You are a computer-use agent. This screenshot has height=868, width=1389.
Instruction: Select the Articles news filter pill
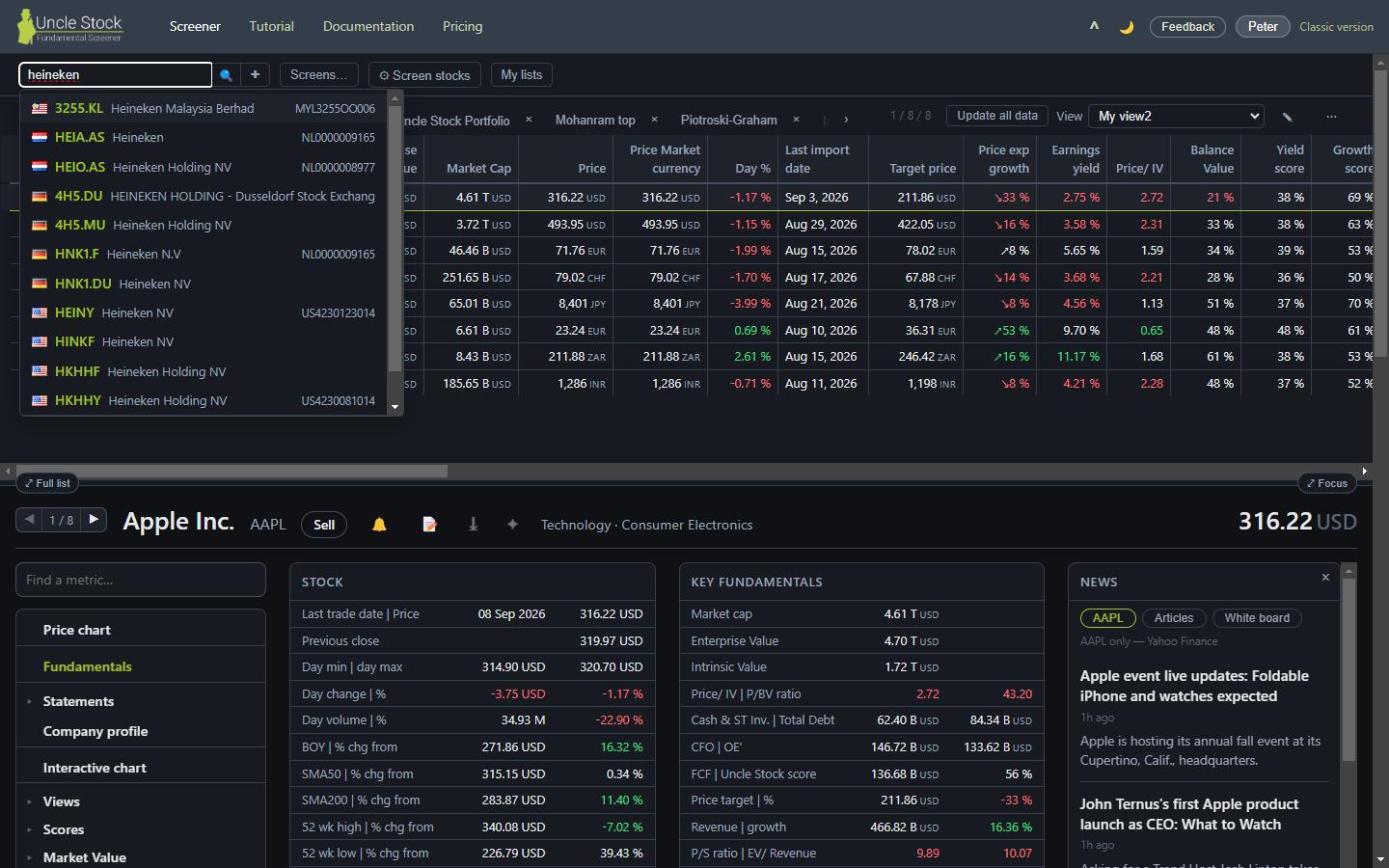1174,618
